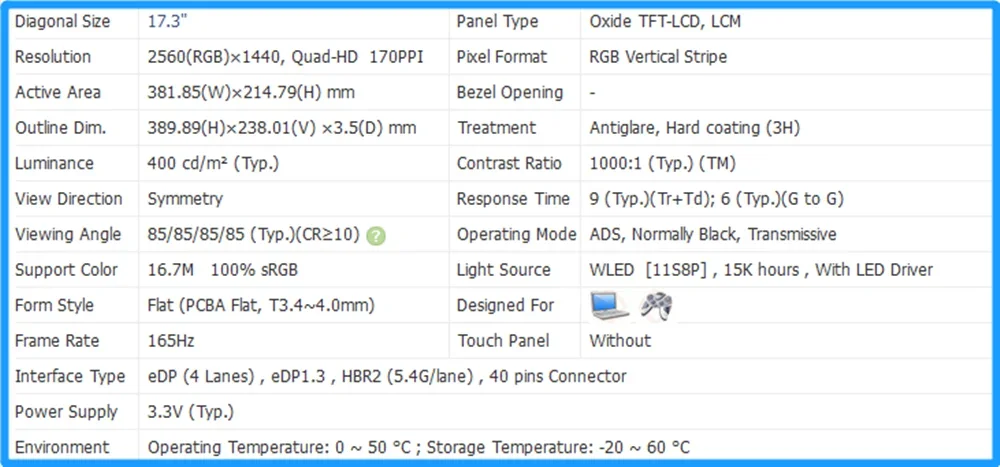Click the 17.3" diagonal size value
Image resolution: width=1000 pixels, height=467 pixels.
(x=165, y=21)
